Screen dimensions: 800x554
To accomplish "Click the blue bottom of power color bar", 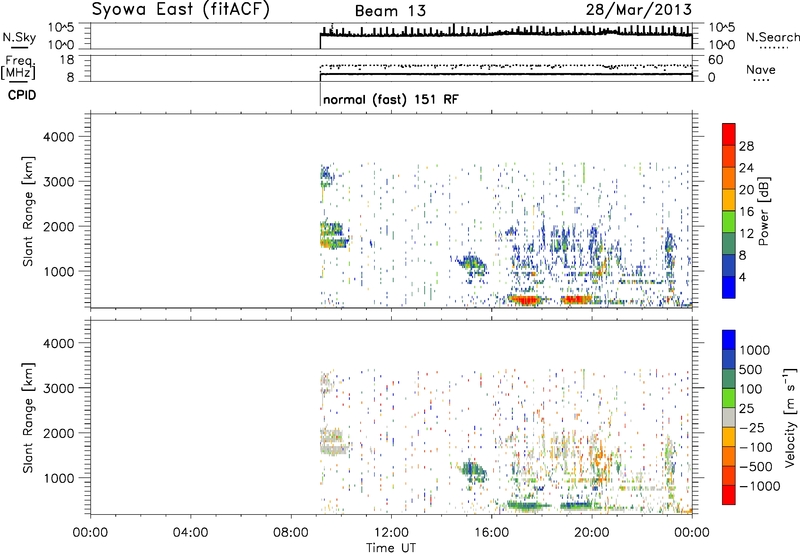I will [729, 287].
